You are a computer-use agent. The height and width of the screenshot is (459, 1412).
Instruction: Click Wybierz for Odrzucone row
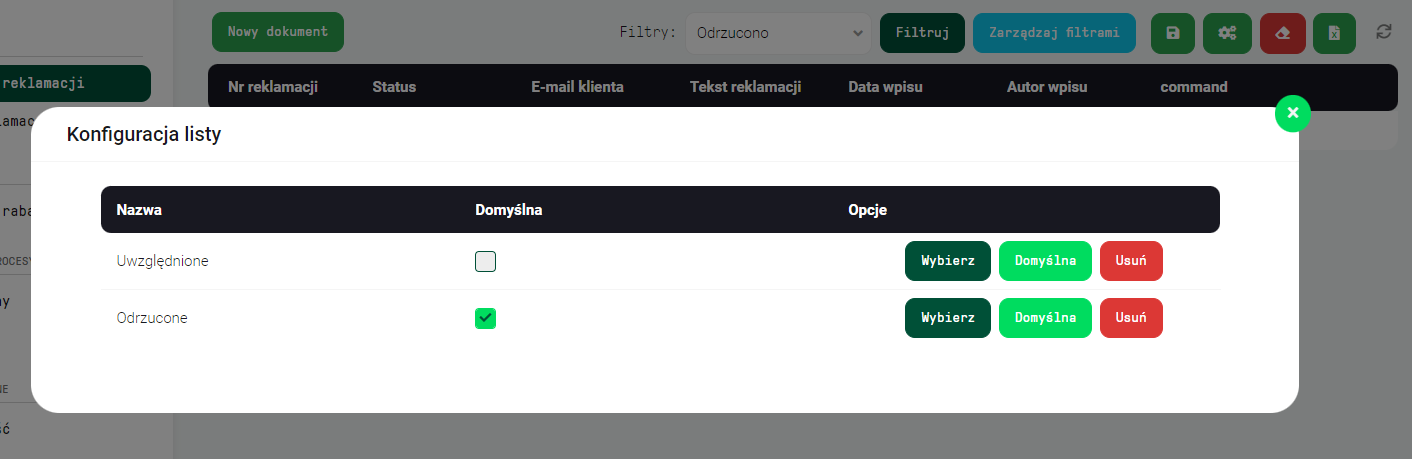point(947,318)
